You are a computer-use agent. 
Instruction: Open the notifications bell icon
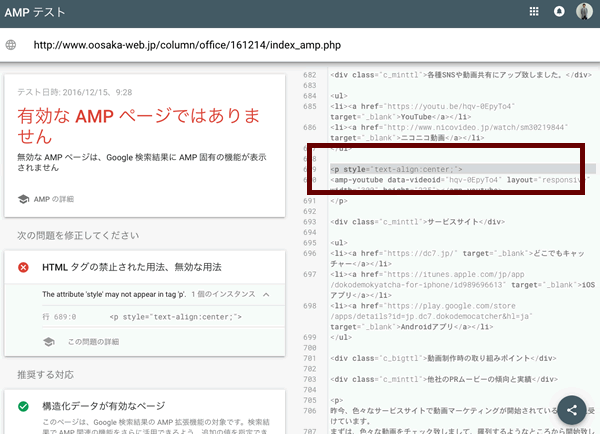(x=559, y=12)
